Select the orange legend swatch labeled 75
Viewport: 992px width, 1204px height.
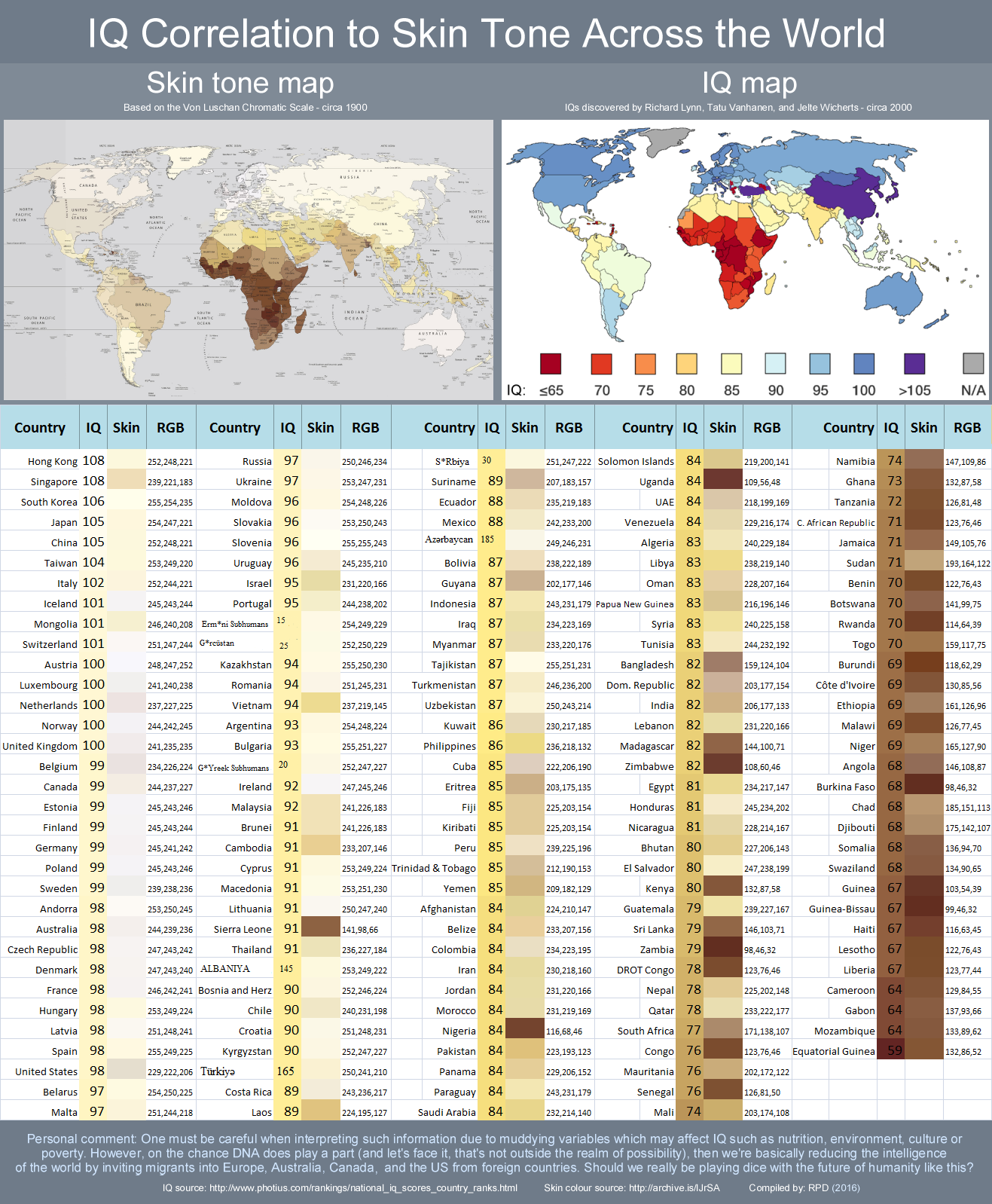pyautogui.click(x=646, y=364)
